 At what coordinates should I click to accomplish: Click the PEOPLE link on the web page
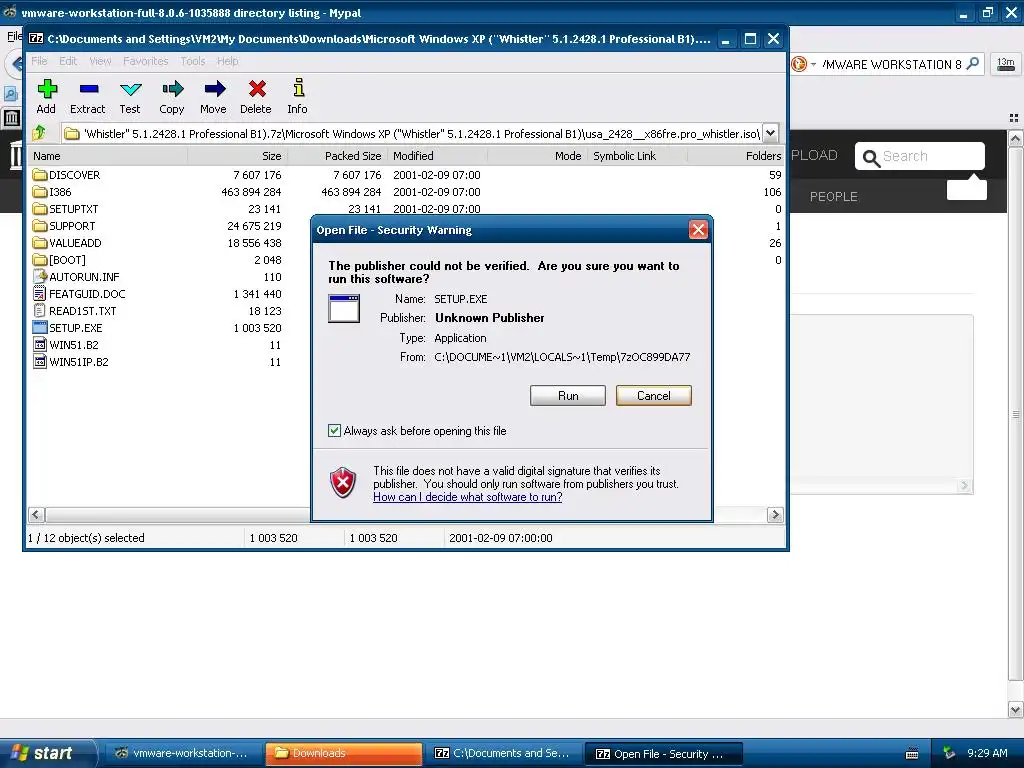coord(833,197)
